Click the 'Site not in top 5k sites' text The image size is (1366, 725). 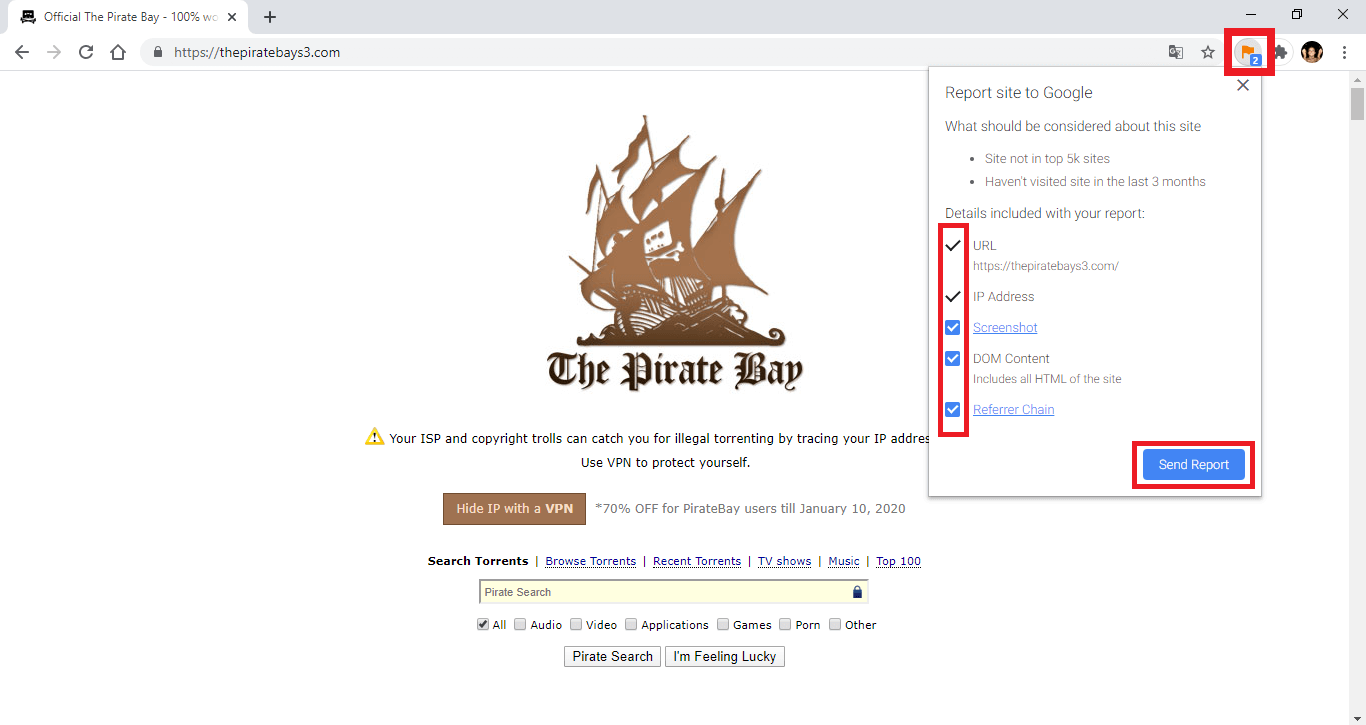point(1047,159)
